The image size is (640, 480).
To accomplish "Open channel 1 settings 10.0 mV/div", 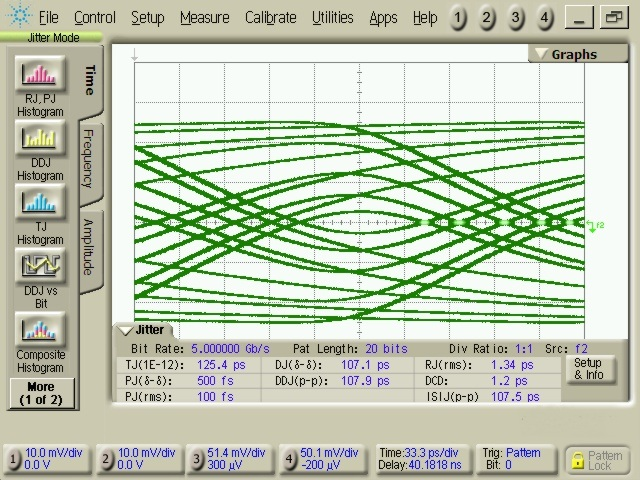I will [46, 459].
